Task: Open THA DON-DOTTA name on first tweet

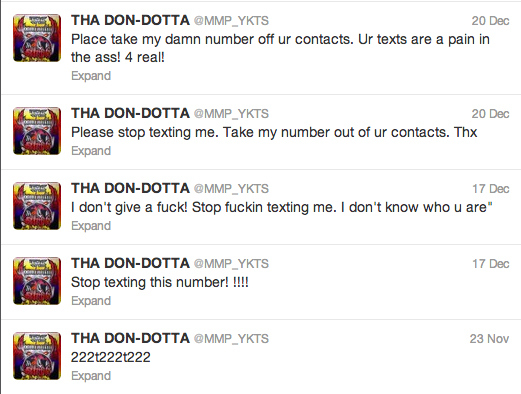Action: 130,20
